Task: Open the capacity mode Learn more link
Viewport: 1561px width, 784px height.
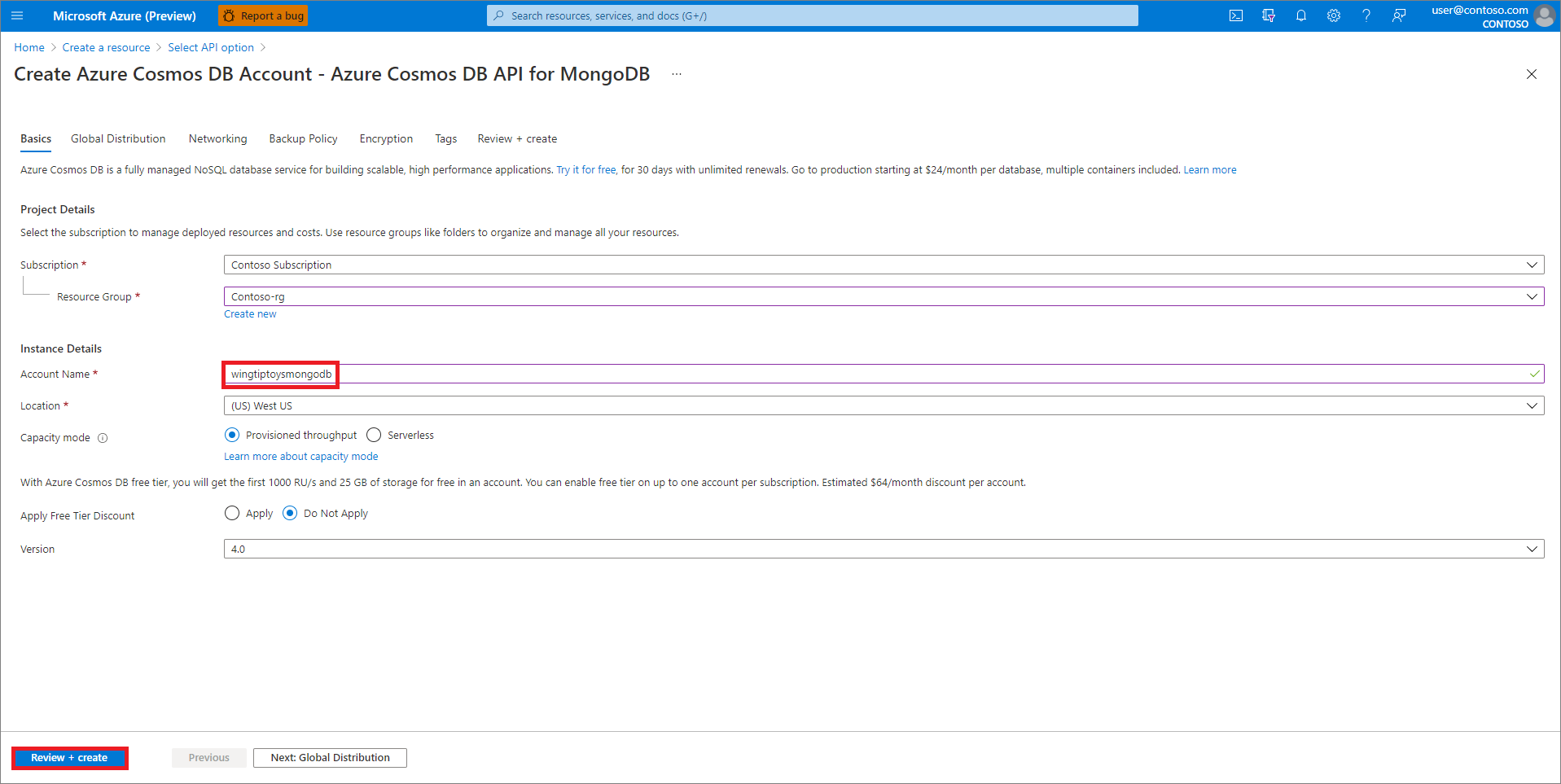Action: pos(300,456)
